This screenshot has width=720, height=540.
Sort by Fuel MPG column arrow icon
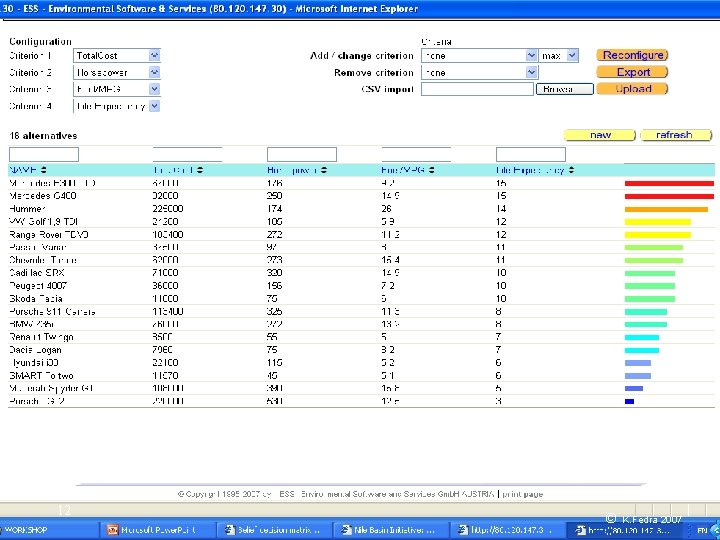[432, 170]
